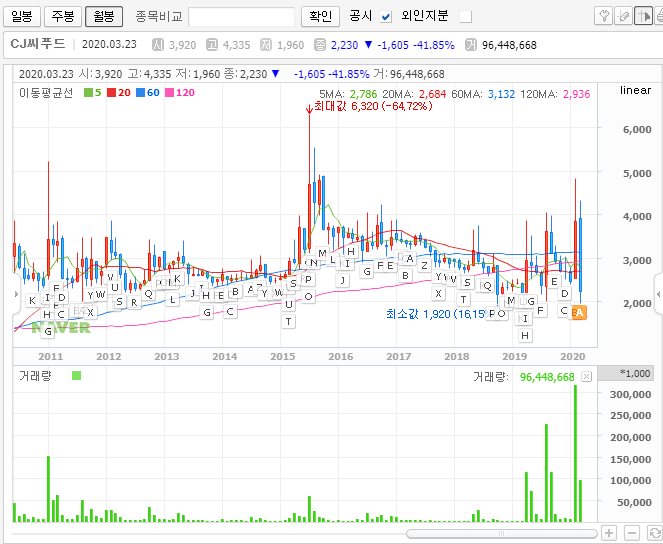Click the 300,000 volume axis label
The image size is (663, 544).
[x=630, y=394]
